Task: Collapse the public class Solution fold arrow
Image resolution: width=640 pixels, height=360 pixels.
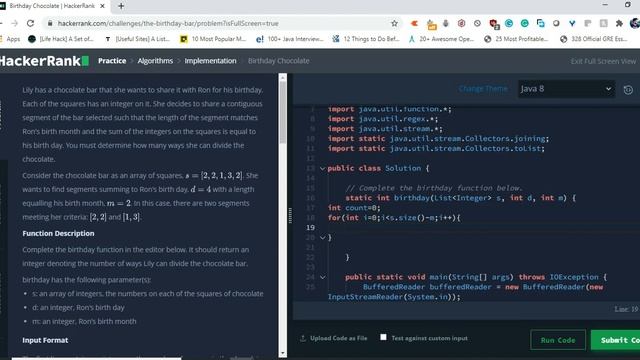Action: pos(322,168)
